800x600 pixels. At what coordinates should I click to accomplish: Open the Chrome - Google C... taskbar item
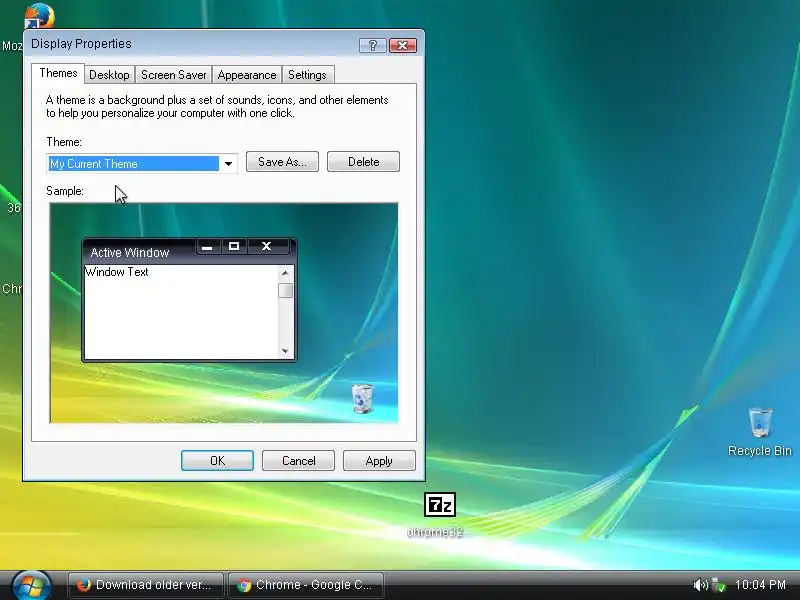pos(306,585)
